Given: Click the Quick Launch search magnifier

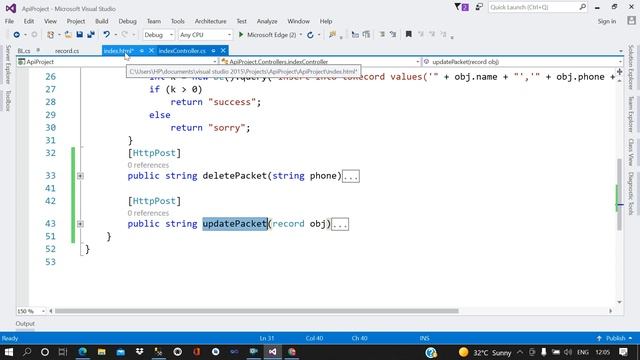Looking at the screenshot, I should pyautogui.click(x=582, y=7).
